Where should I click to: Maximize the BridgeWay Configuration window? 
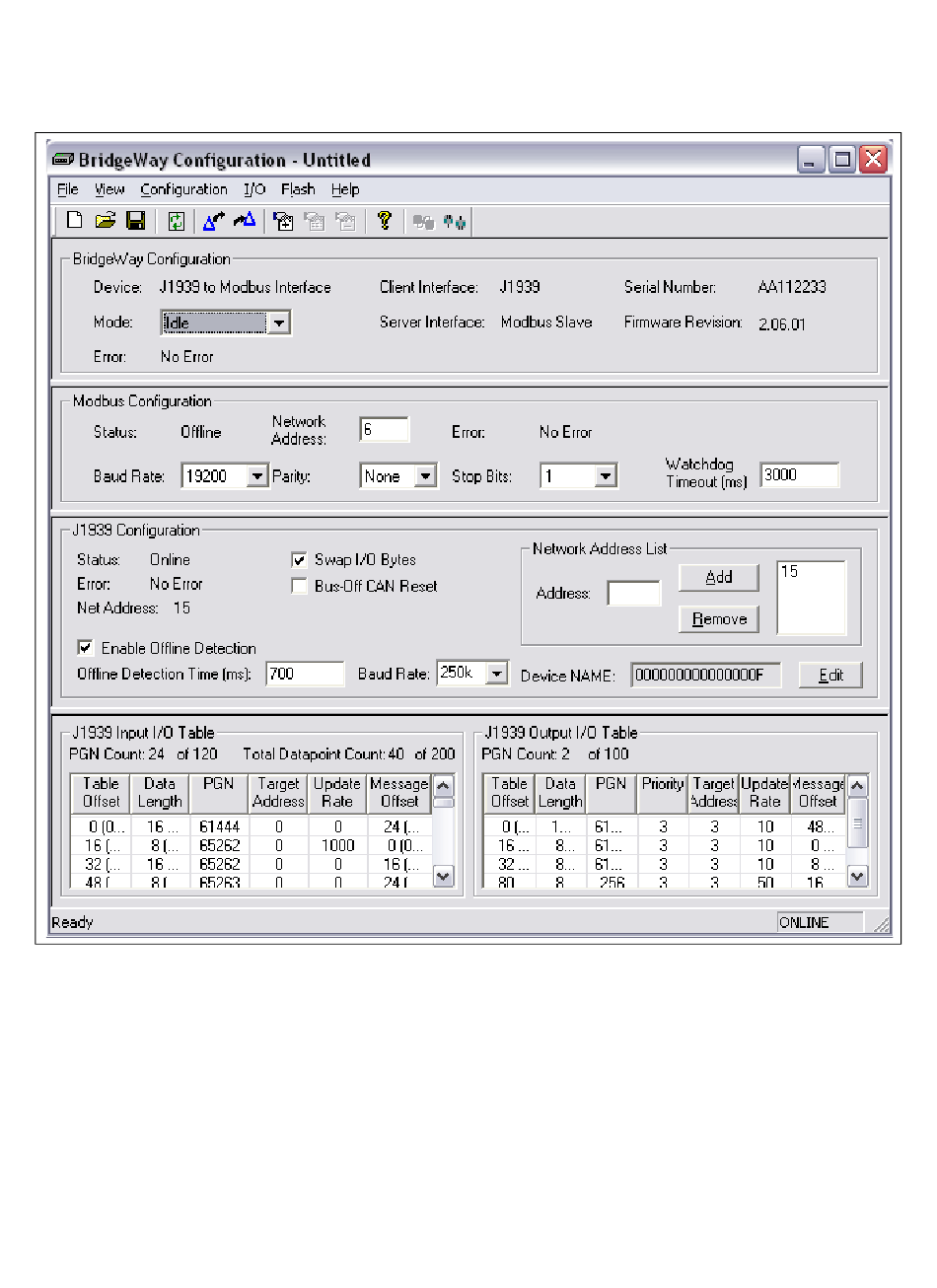(842, 160)
